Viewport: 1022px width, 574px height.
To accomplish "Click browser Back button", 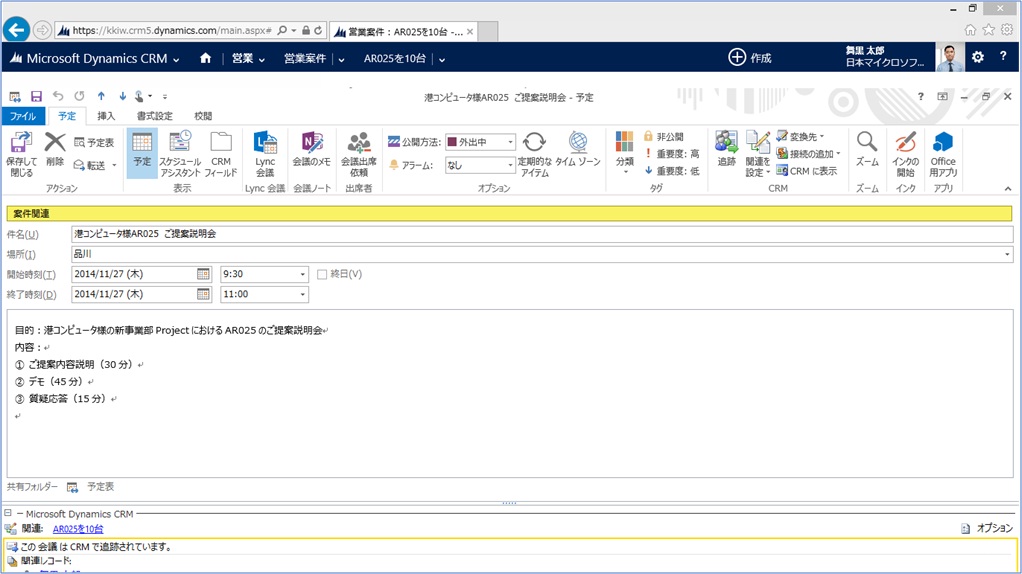I will [16, 30].
